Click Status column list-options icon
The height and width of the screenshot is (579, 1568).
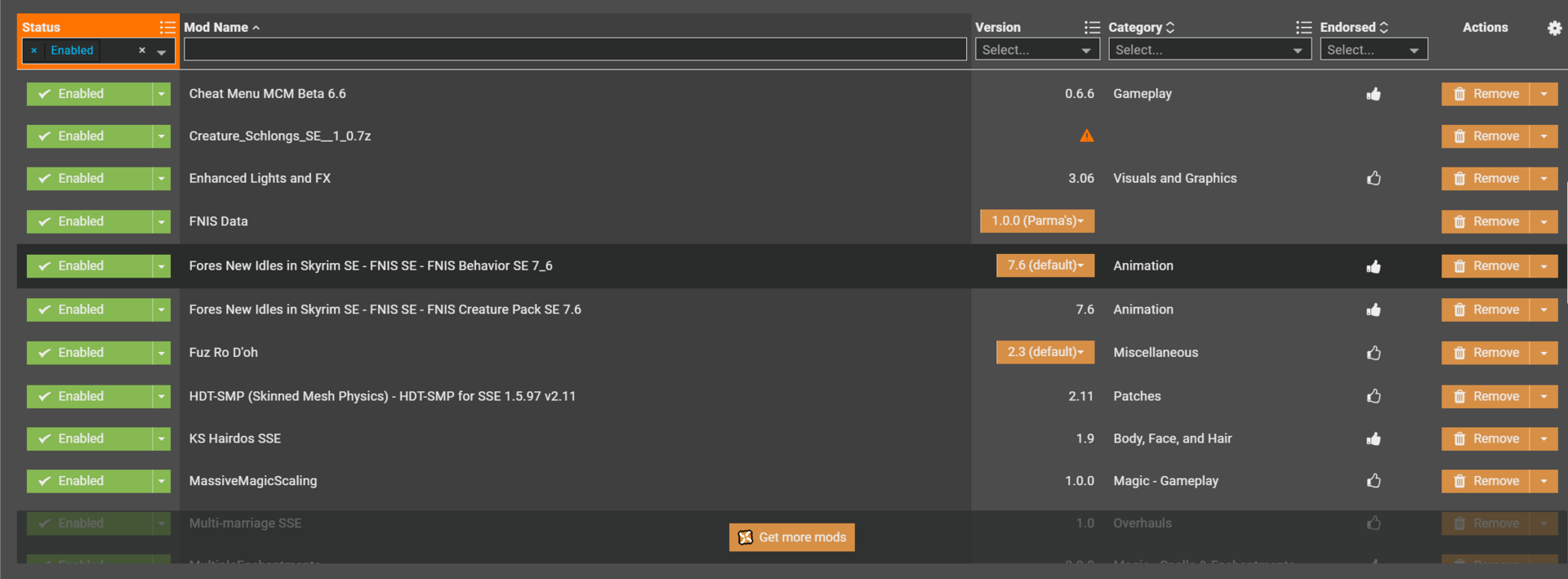click(x=167, y=27)
